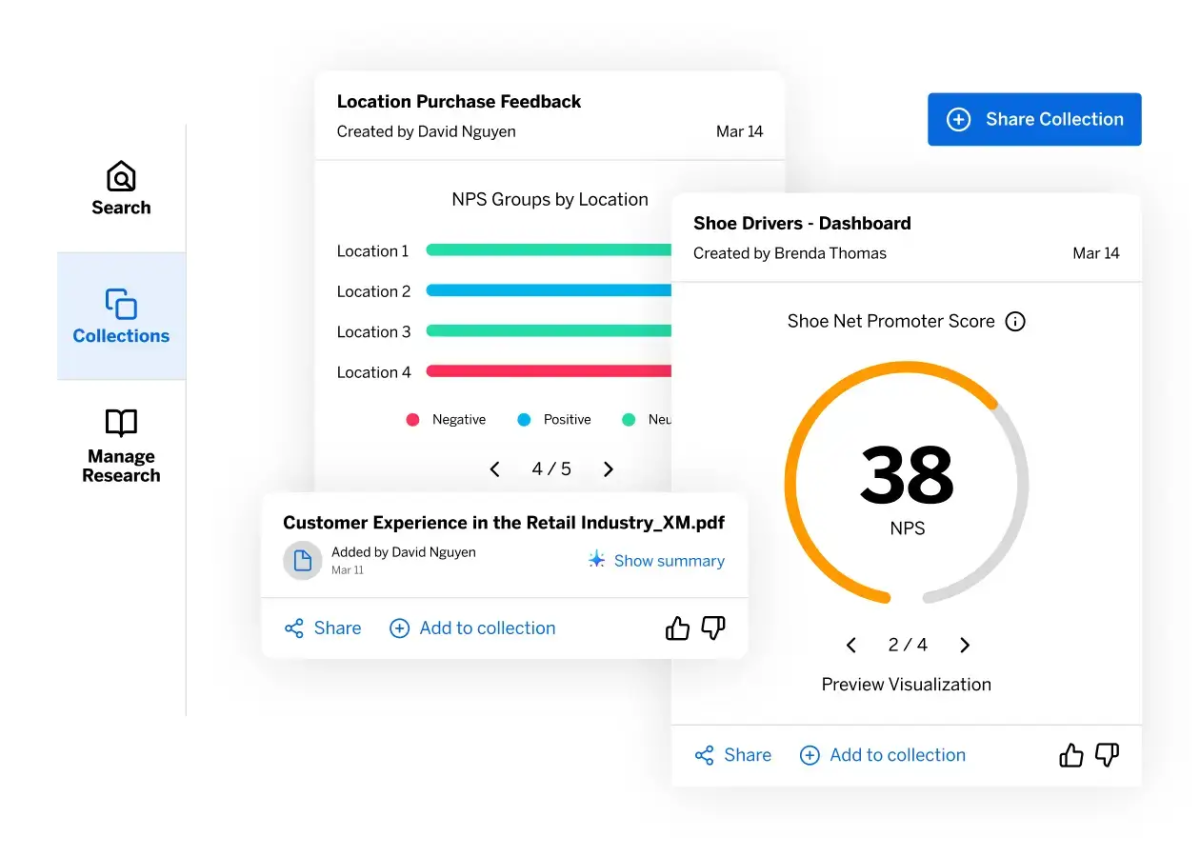
Task: Click the plus icon on Add to collection for the PDF
Action: click(x=399, y=628)
